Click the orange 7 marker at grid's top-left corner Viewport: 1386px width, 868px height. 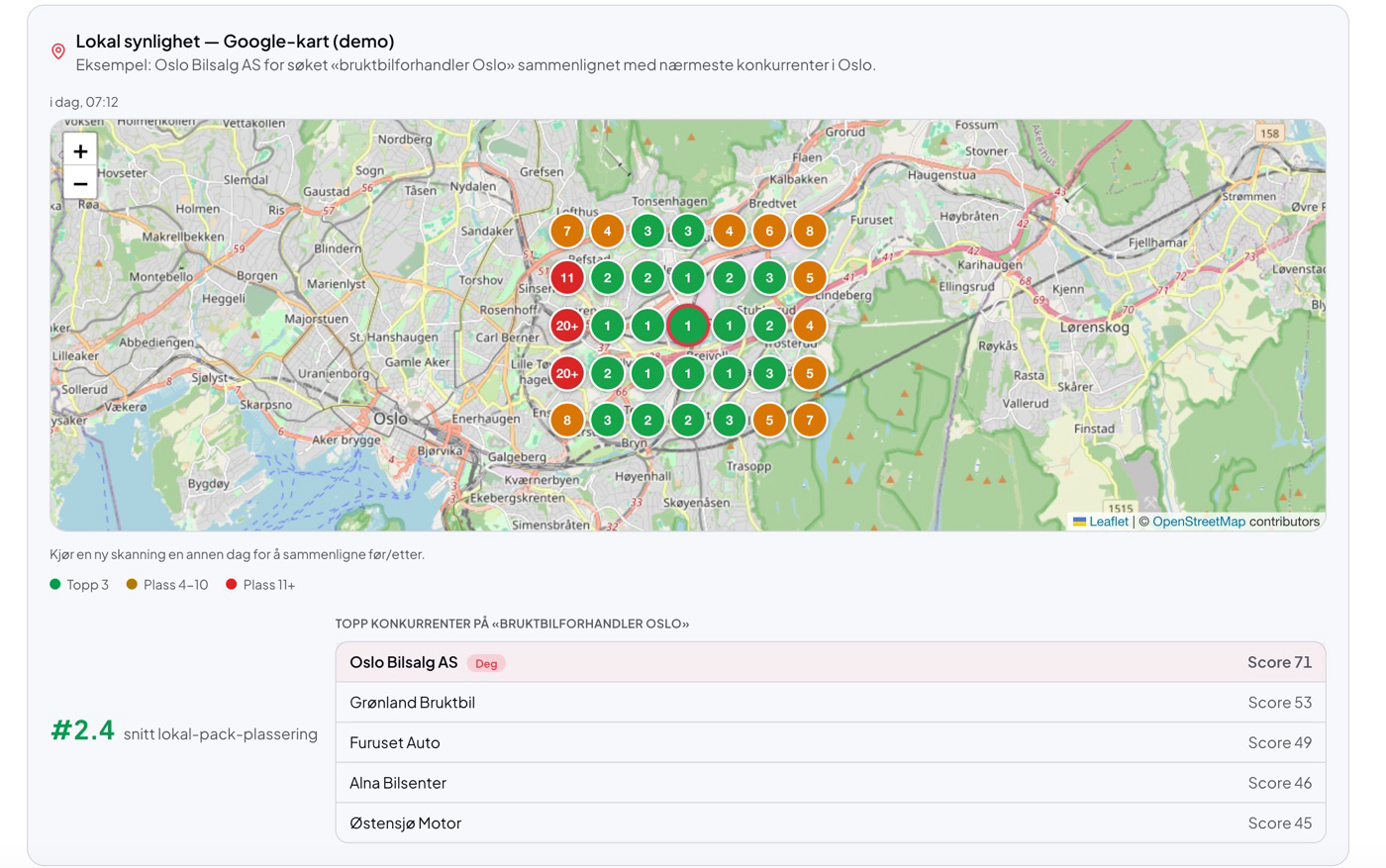click(x=567, y=232)
